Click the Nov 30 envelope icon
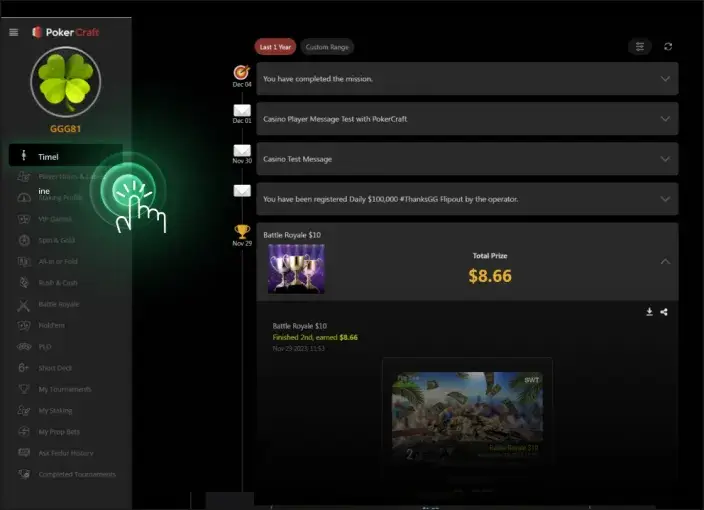 click(242, 150)
